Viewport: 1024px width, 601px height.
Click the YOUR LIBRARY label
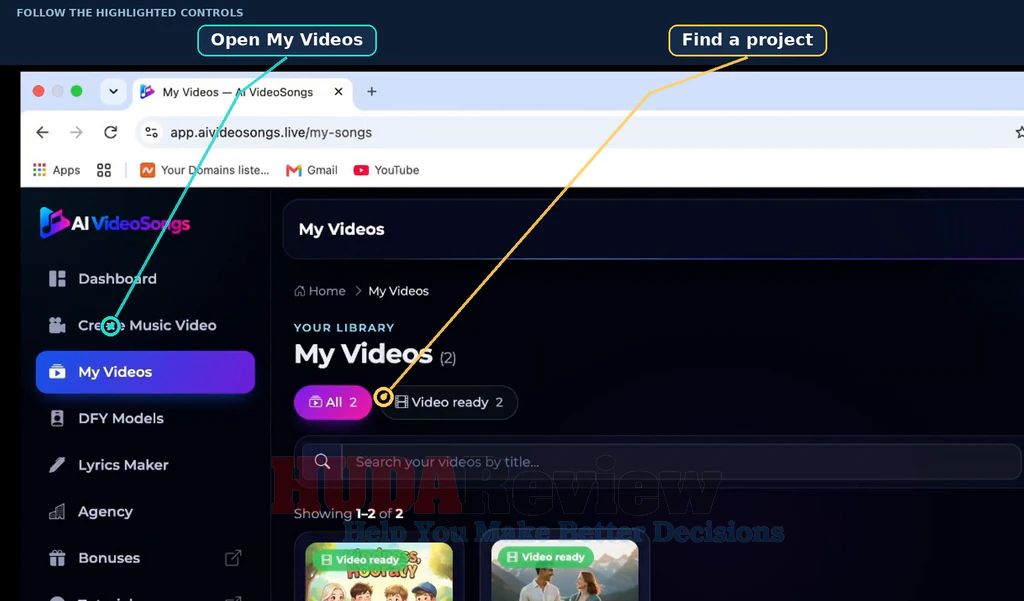344,327
